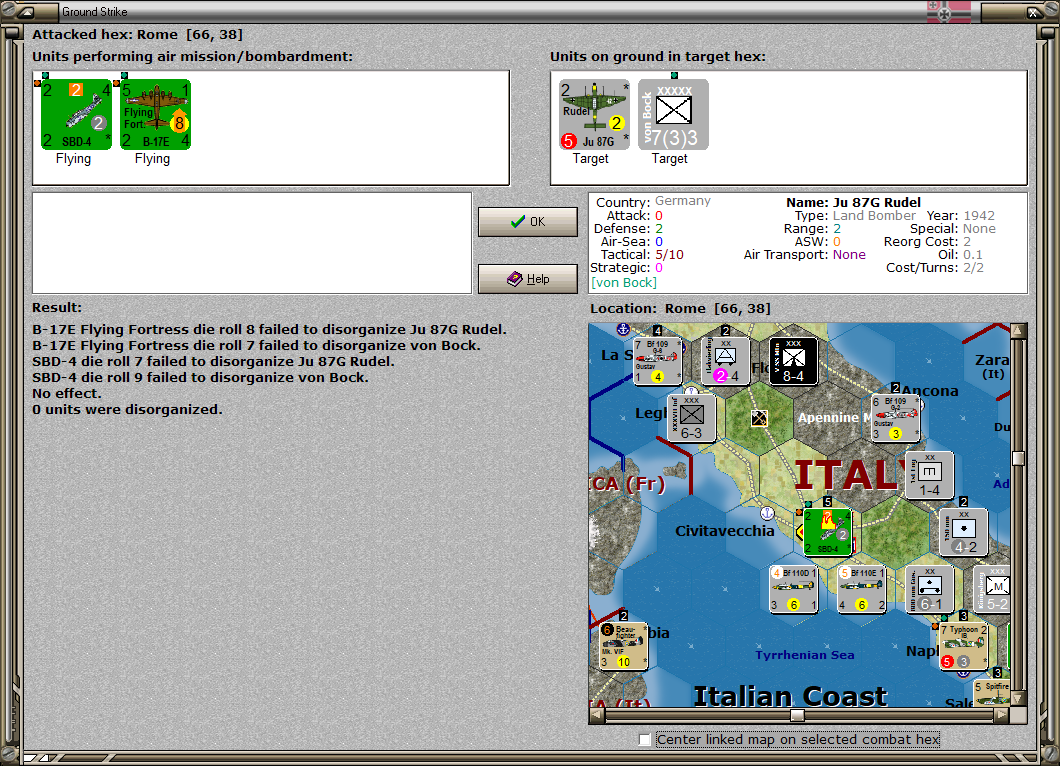Image resolution: width=1060 pixels, height=766 pixels.
Task: Select the B-17E Flying Fortress unit counter
Action: coord(155,114)
